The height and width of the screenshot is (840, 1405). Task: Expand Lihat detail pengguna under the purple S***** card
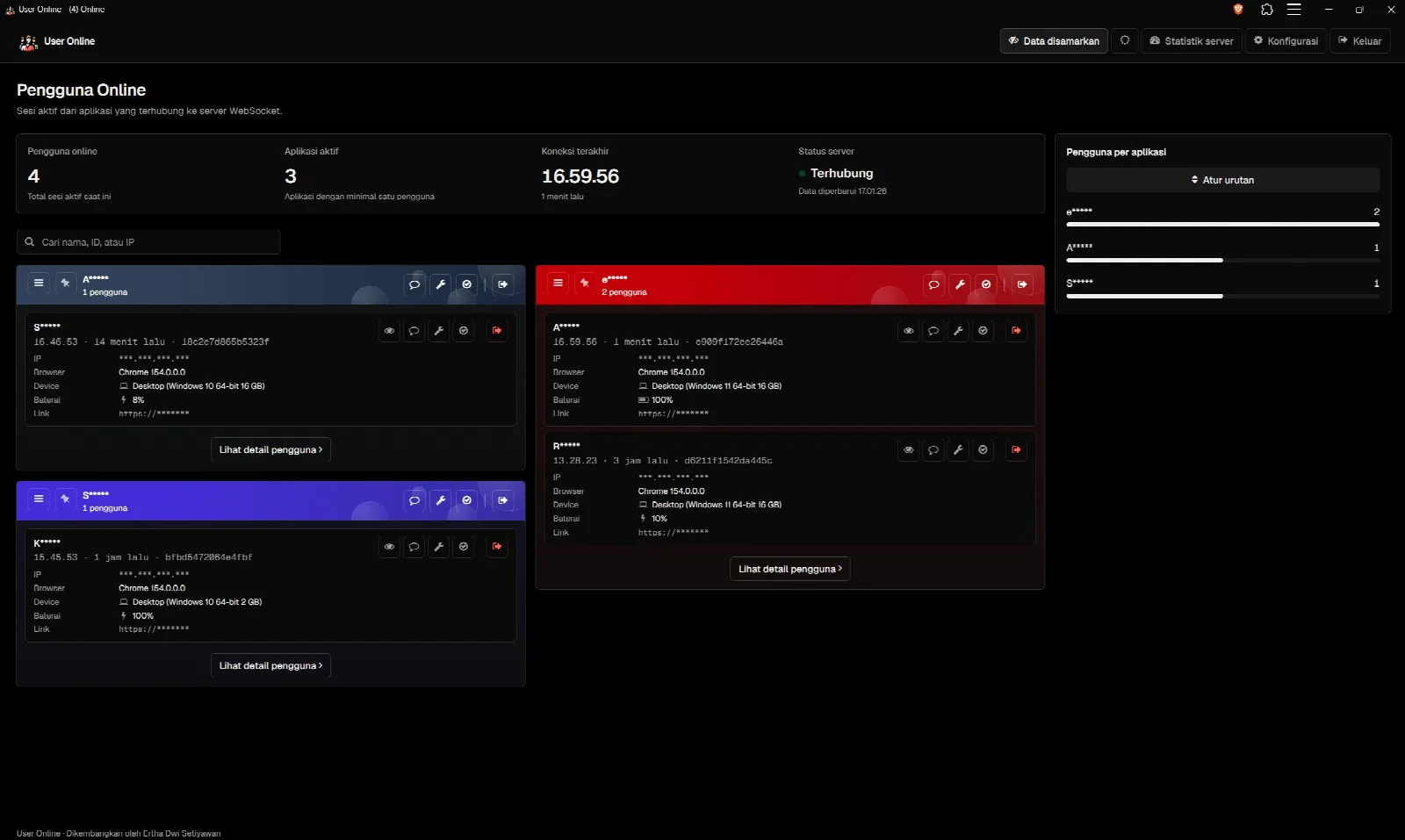[270, 665]
